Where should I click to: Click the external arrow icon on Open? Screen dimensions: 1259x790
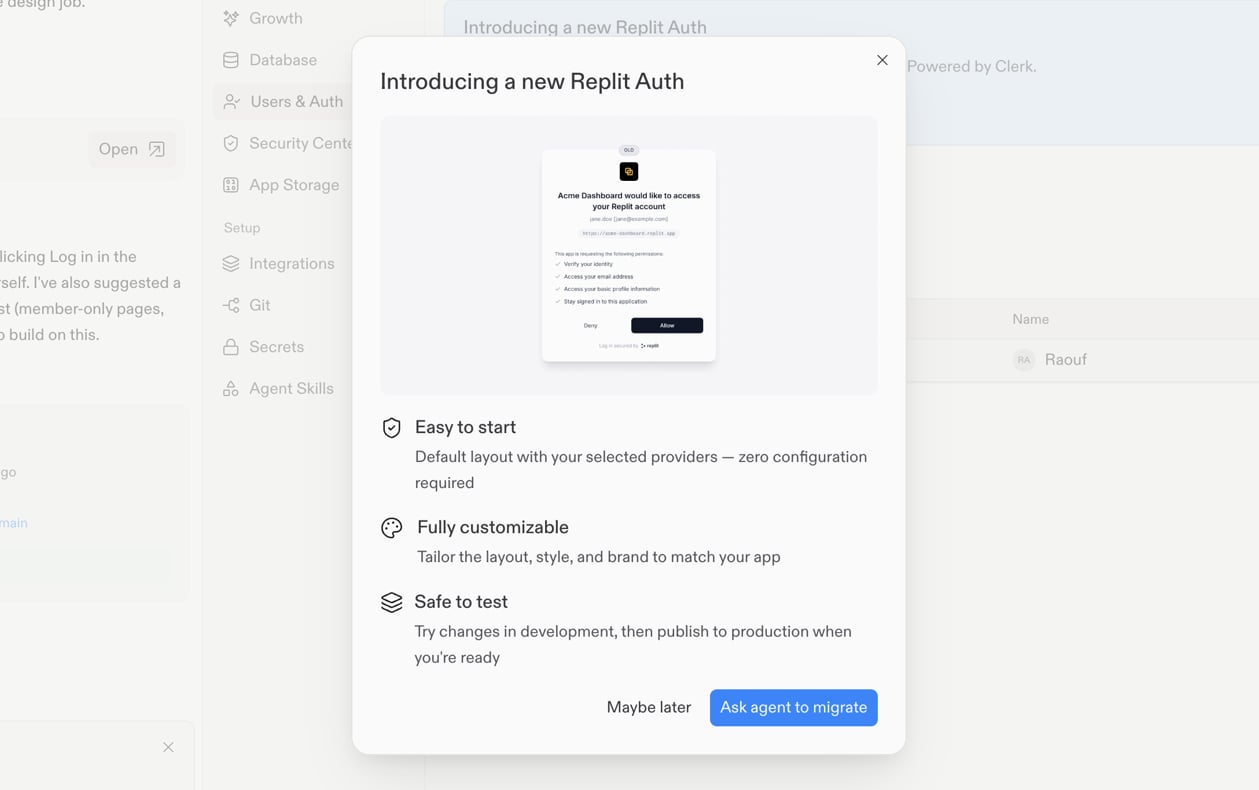click(x=157, y=149)
